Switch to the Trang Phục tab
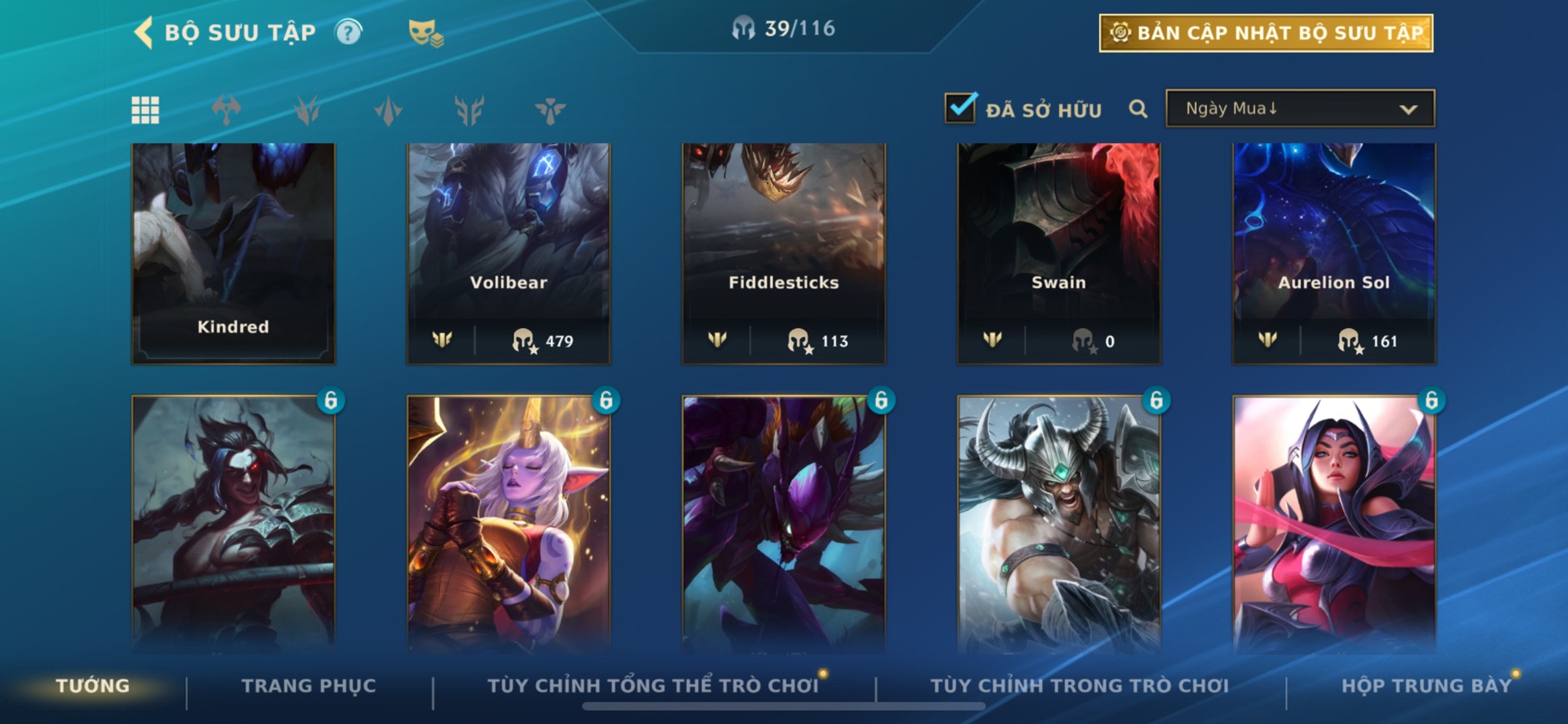Viewport: 1568px width, 724px height. [309, 686]
